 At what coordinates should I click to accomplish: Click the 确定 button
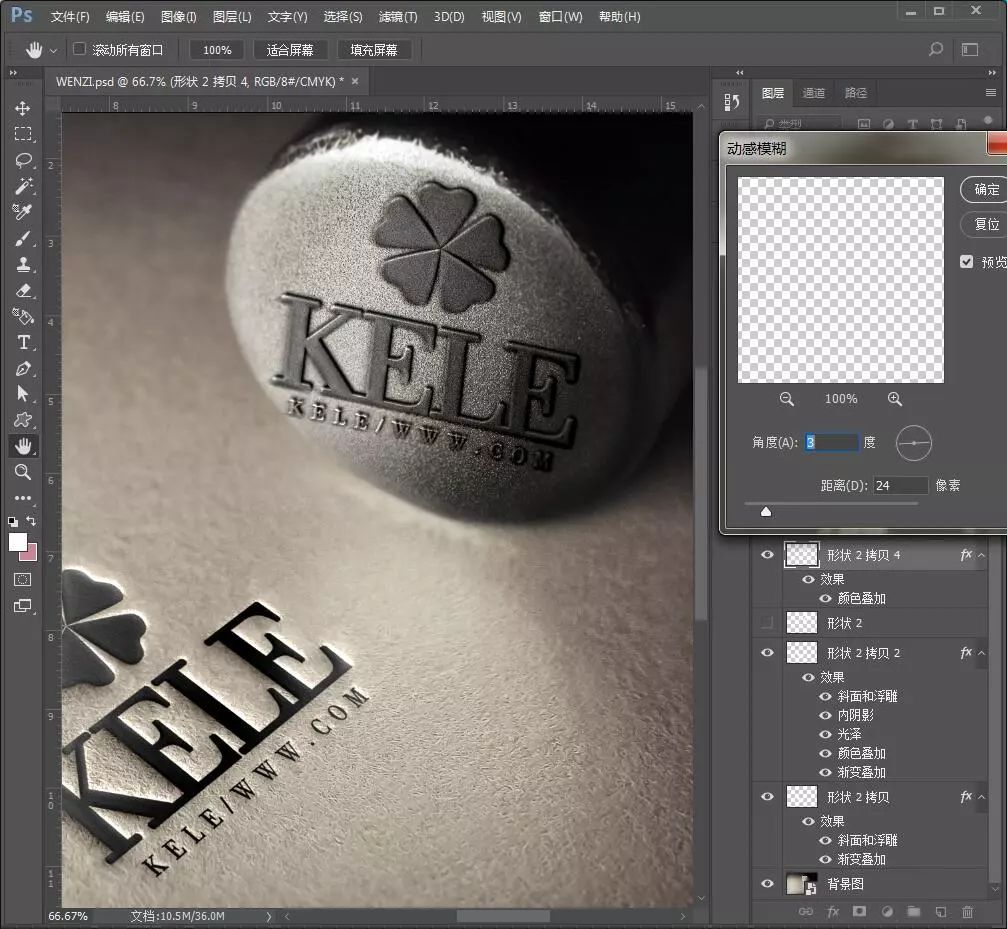(986, 189)
